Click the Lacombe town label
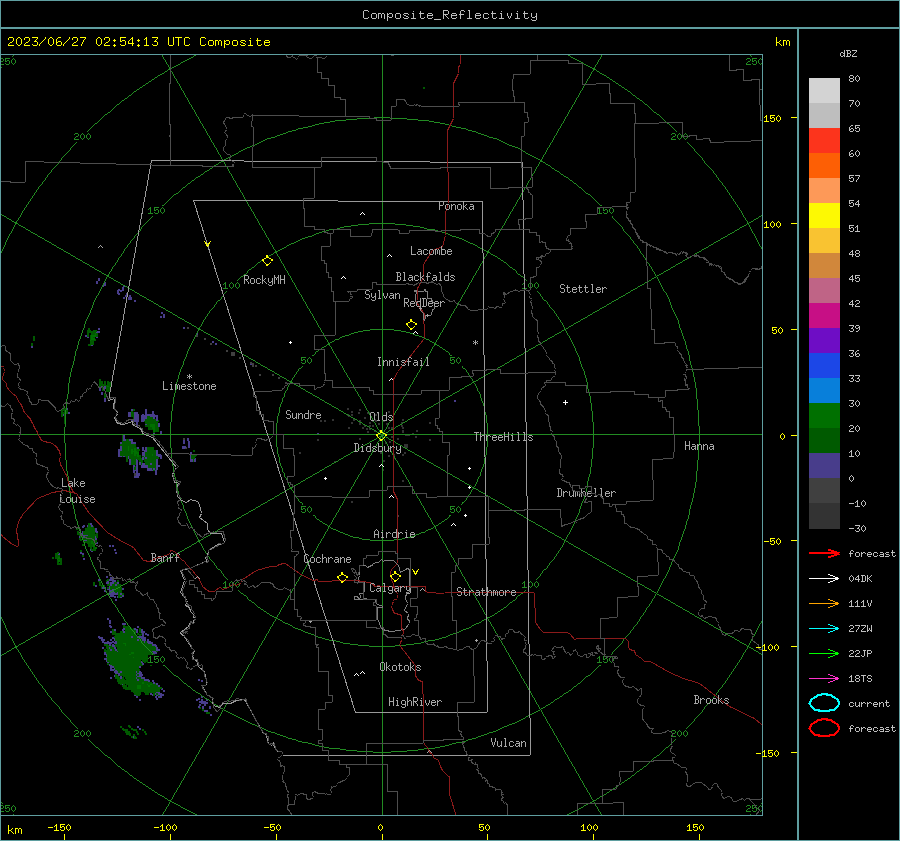The height and width of the screenshot is (841, 900). 431,251
